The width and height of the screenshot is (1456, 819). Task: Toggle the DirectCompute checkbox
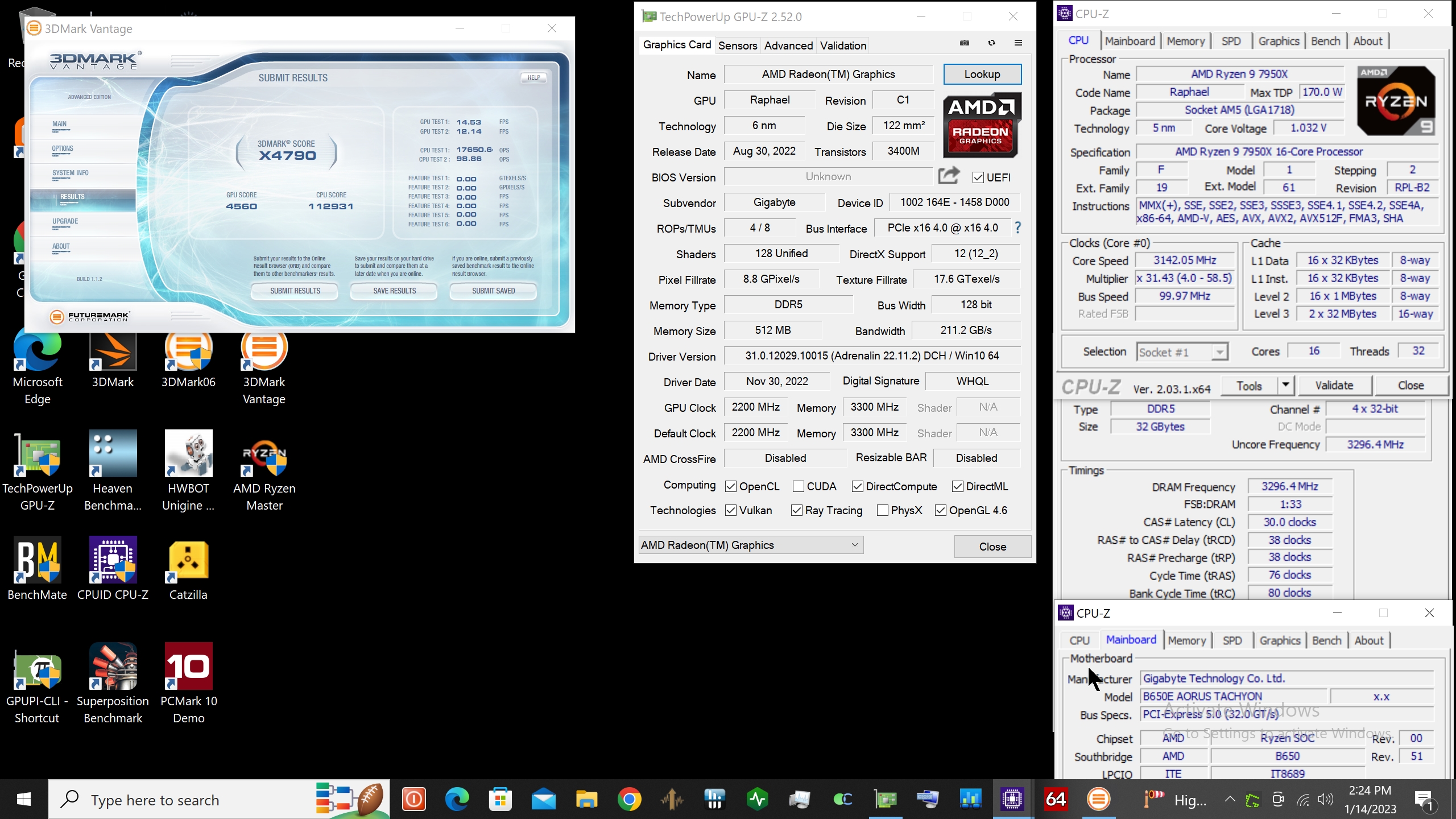click(858, 486)
